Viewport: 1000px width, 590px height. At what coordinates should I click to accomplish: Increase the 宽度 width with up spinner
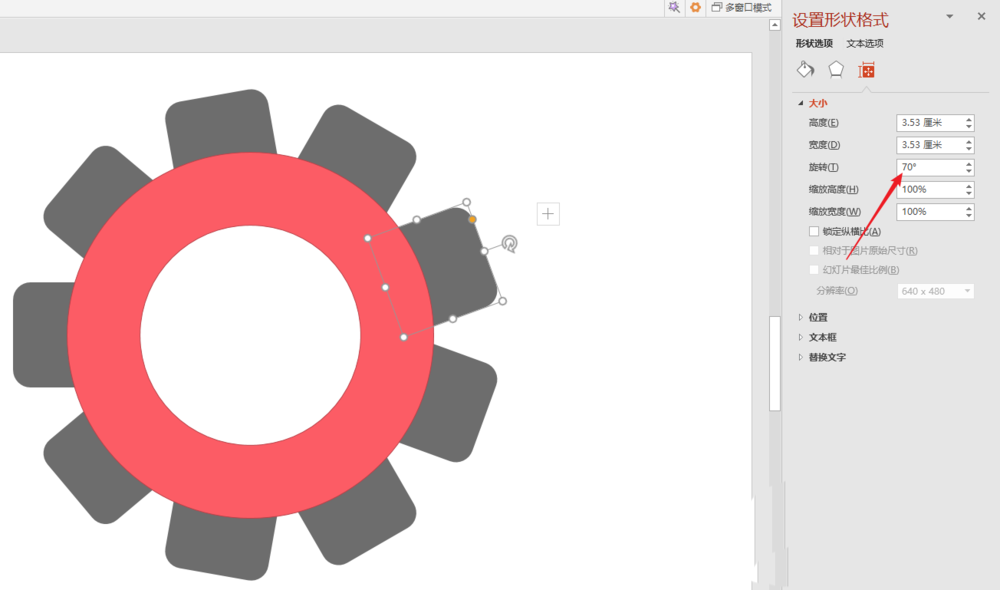(x=969, y=142)
